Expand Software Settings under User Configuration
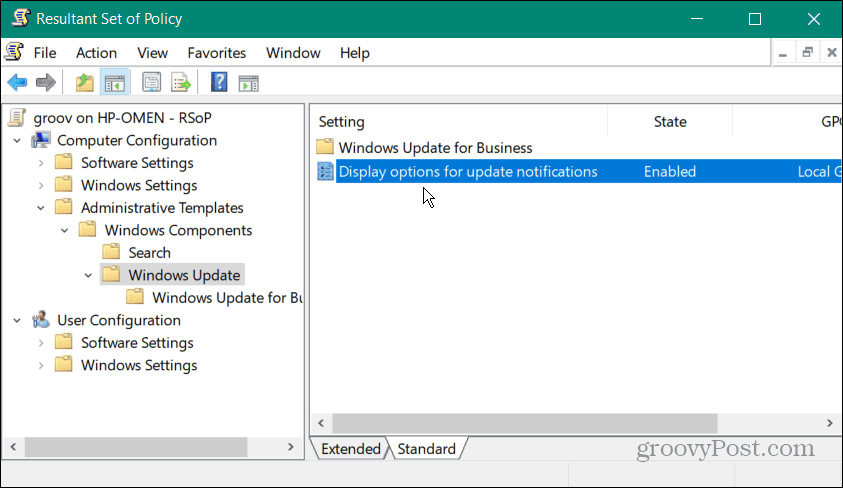This screenshot has width=843, height=488. pyautogui.click(x=41, y=343)
